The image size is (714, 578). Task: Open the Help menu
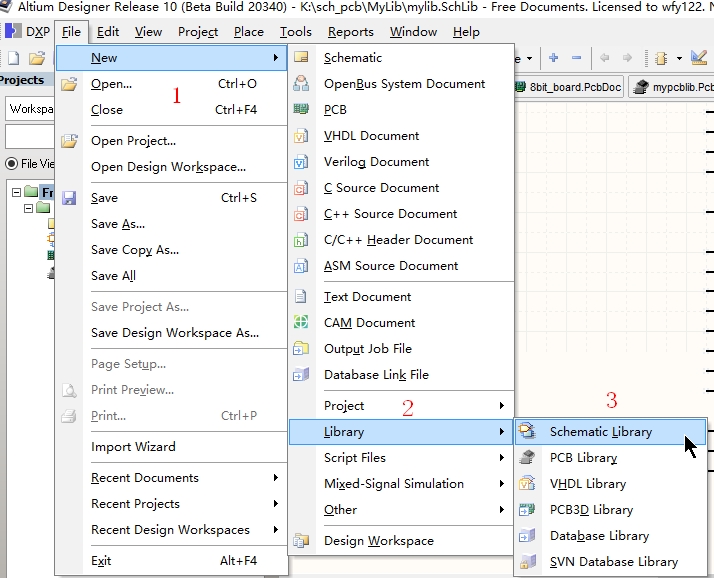pyautogui.click(x=466, y=32)
